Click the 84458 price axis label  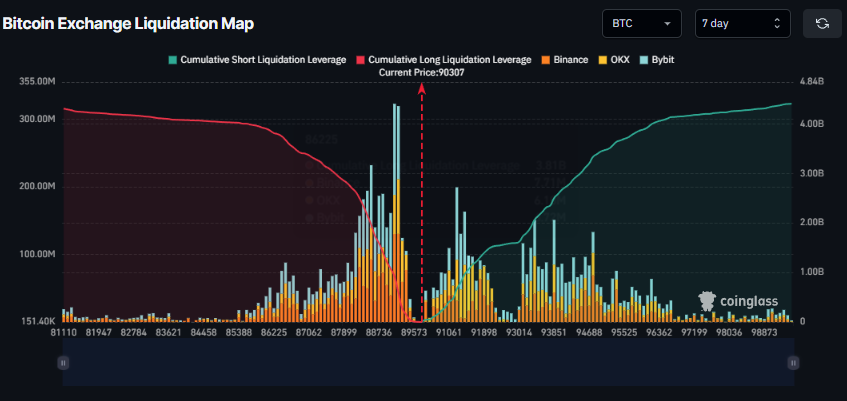coord(203,332)
